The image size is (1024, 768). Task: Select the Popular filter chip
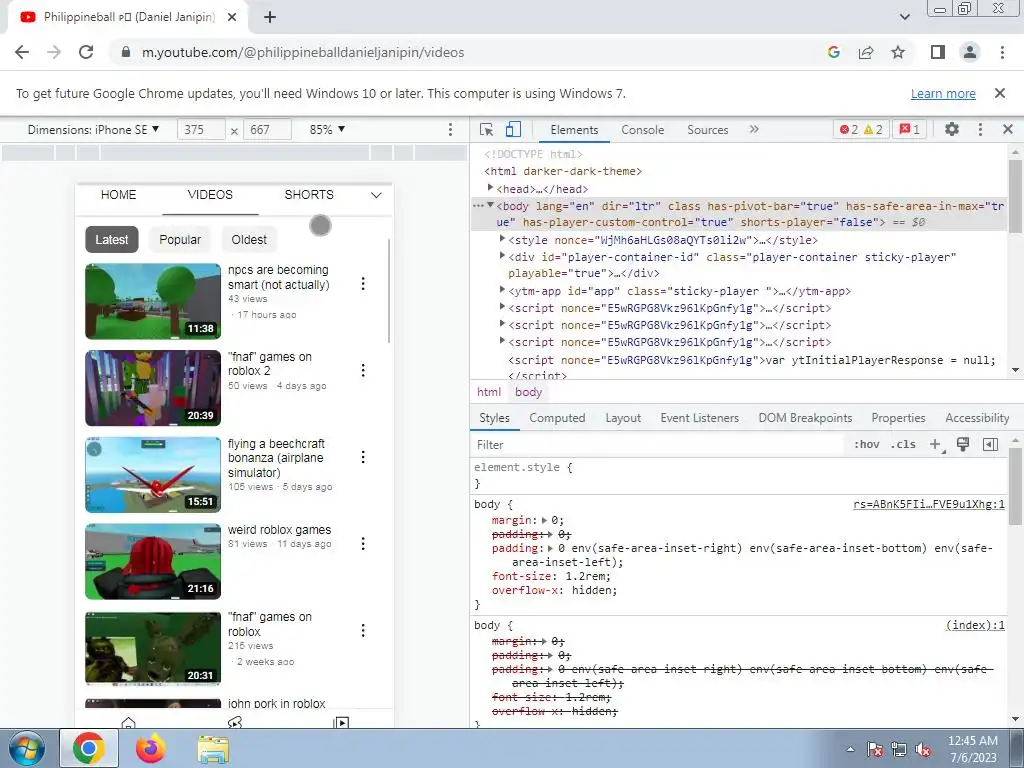pyautogui.click(x=180, y=240)
